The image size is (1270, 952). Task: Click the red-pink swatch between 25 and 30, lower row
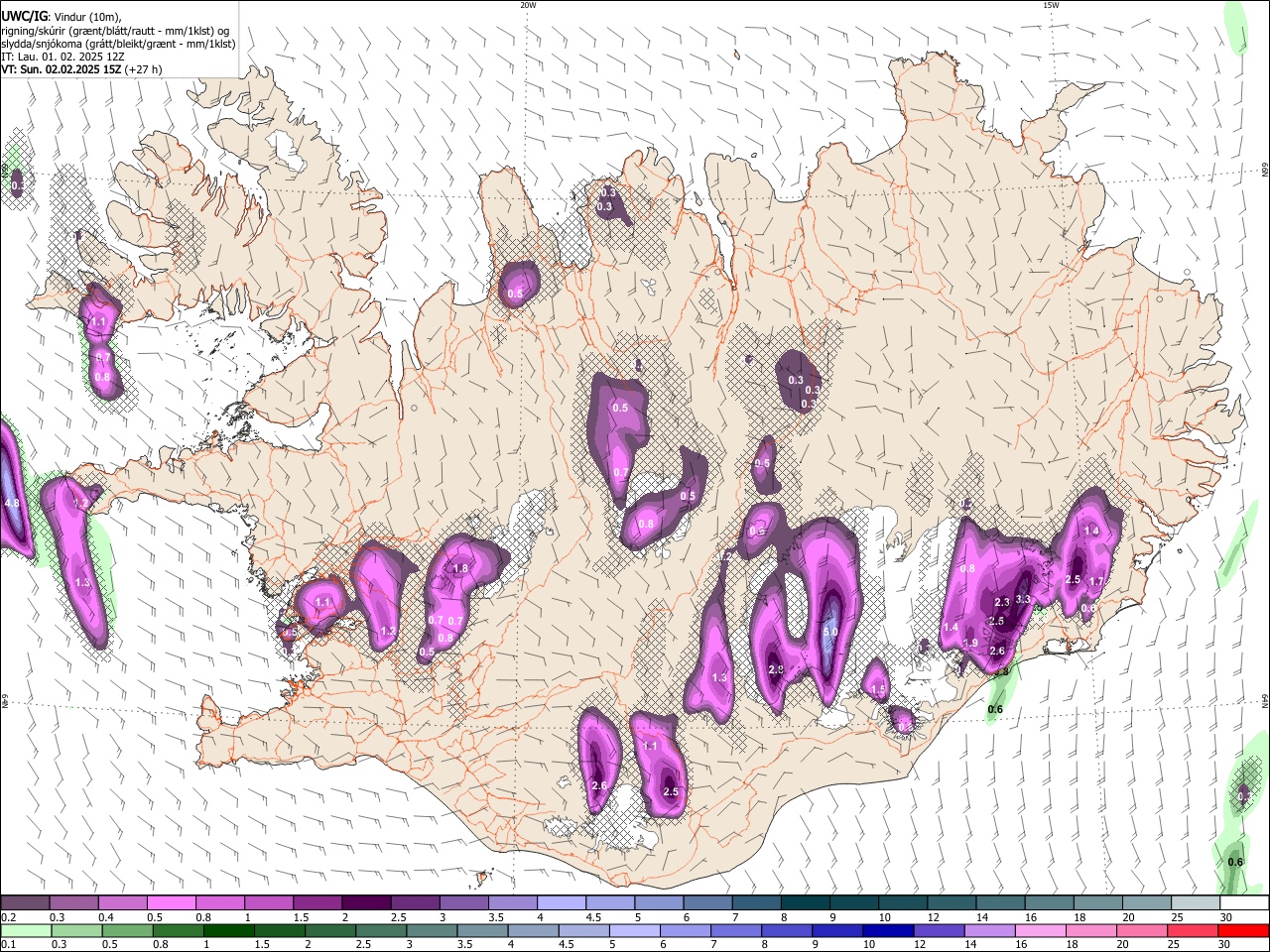click(1192, 930)
